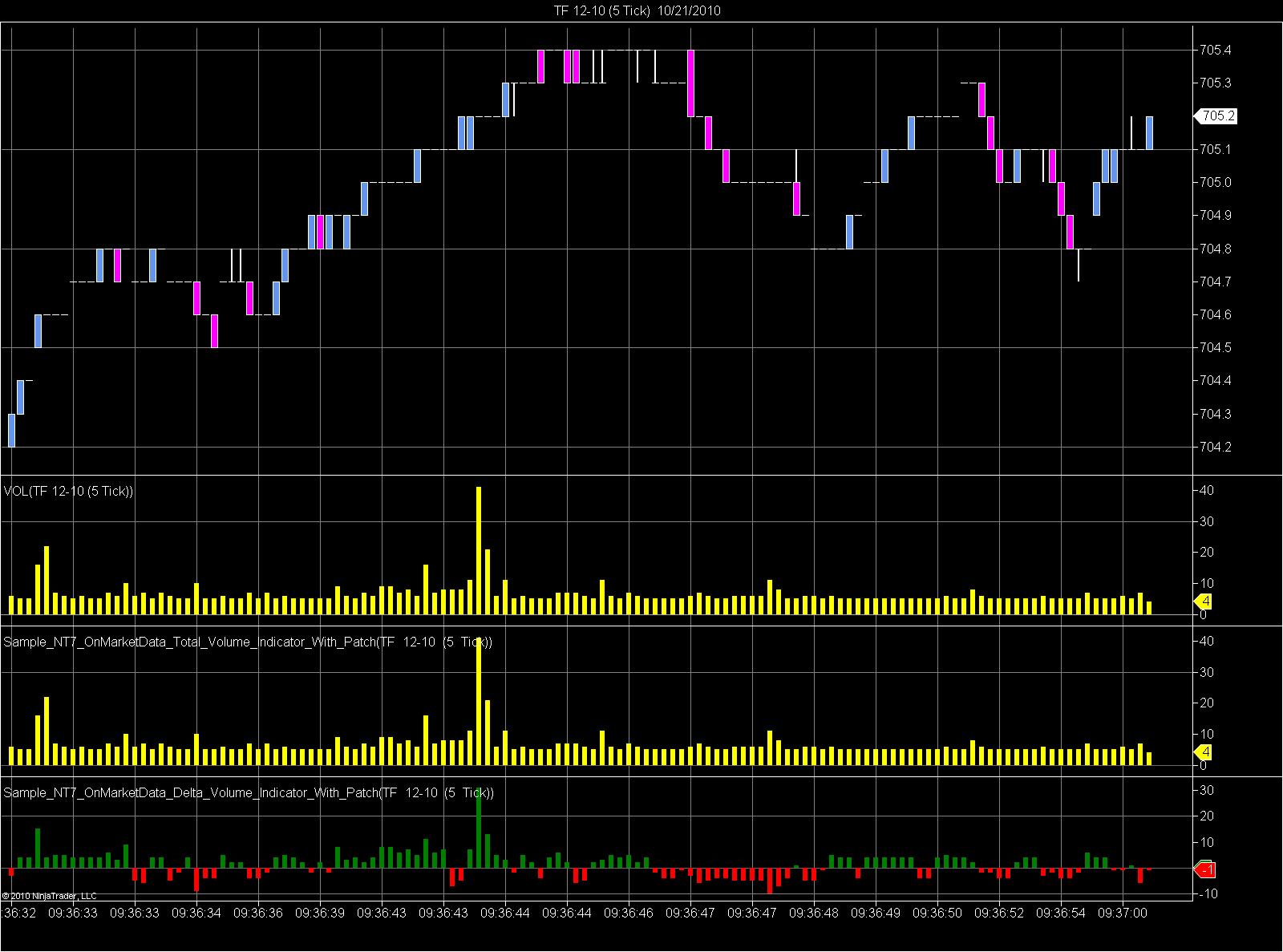This screenshot has width=1283, height=952.
Task: Select the last blue candle near 705.2
Action: pyautogui.click(x=1149, y=132)
